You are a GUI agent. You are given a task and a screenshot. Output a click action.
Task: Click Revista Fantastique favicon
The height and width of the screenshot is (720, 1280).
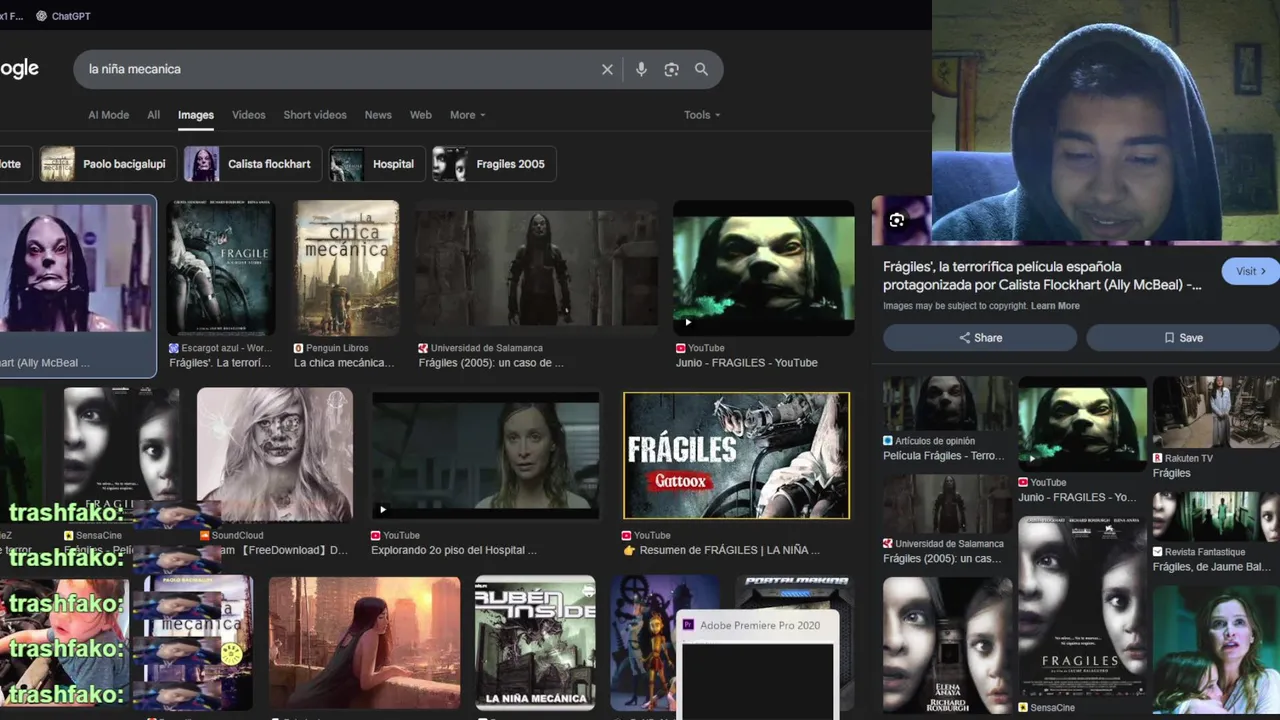(1158, 552)
